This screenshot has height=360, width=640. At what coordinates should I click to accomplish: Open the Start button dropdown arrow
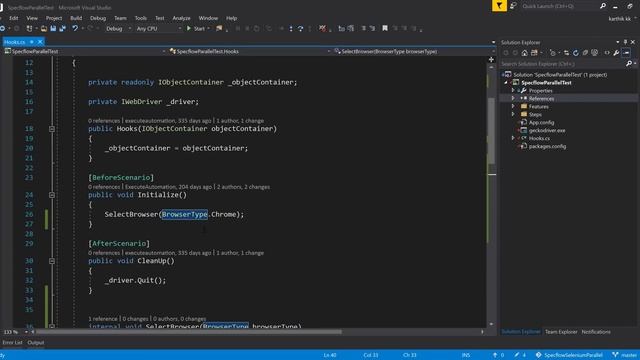coord(208,29)
